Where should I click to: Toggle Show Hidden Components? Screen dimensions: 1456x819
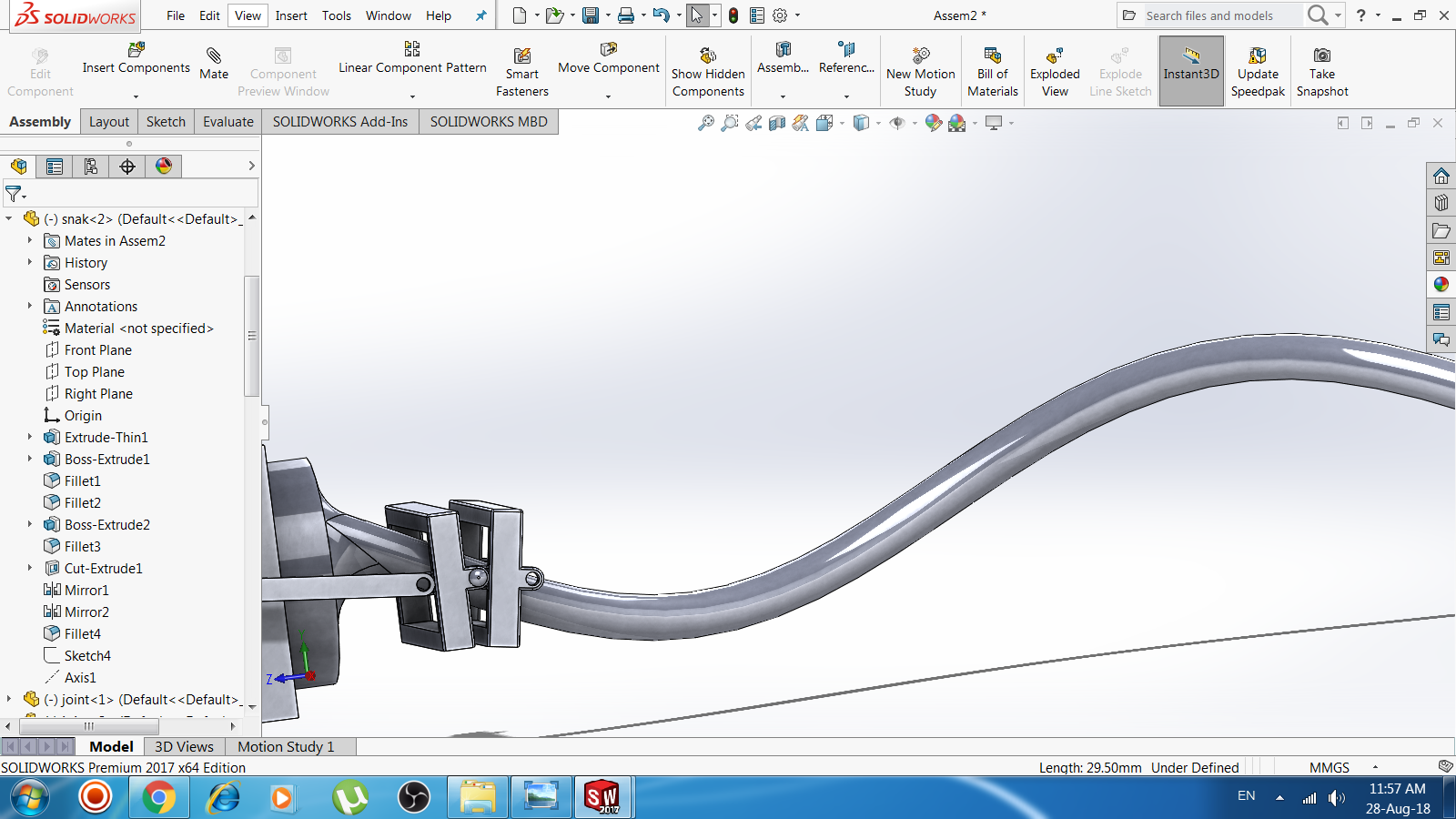point(708,68)
